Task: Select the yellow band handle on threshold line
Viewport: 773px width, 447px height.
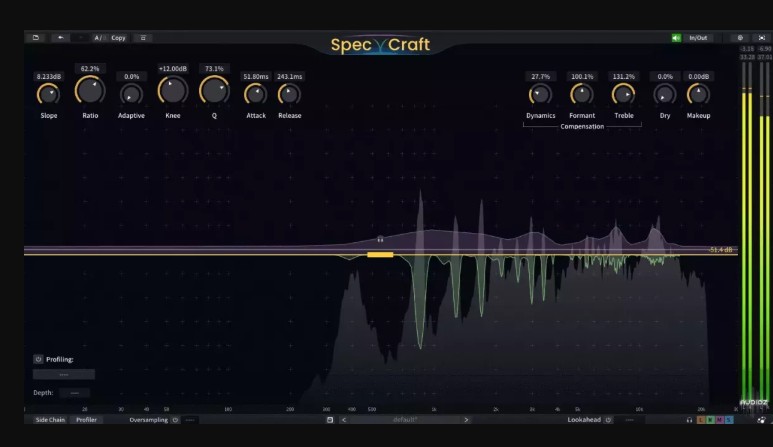Action: (x=380, y=255)
